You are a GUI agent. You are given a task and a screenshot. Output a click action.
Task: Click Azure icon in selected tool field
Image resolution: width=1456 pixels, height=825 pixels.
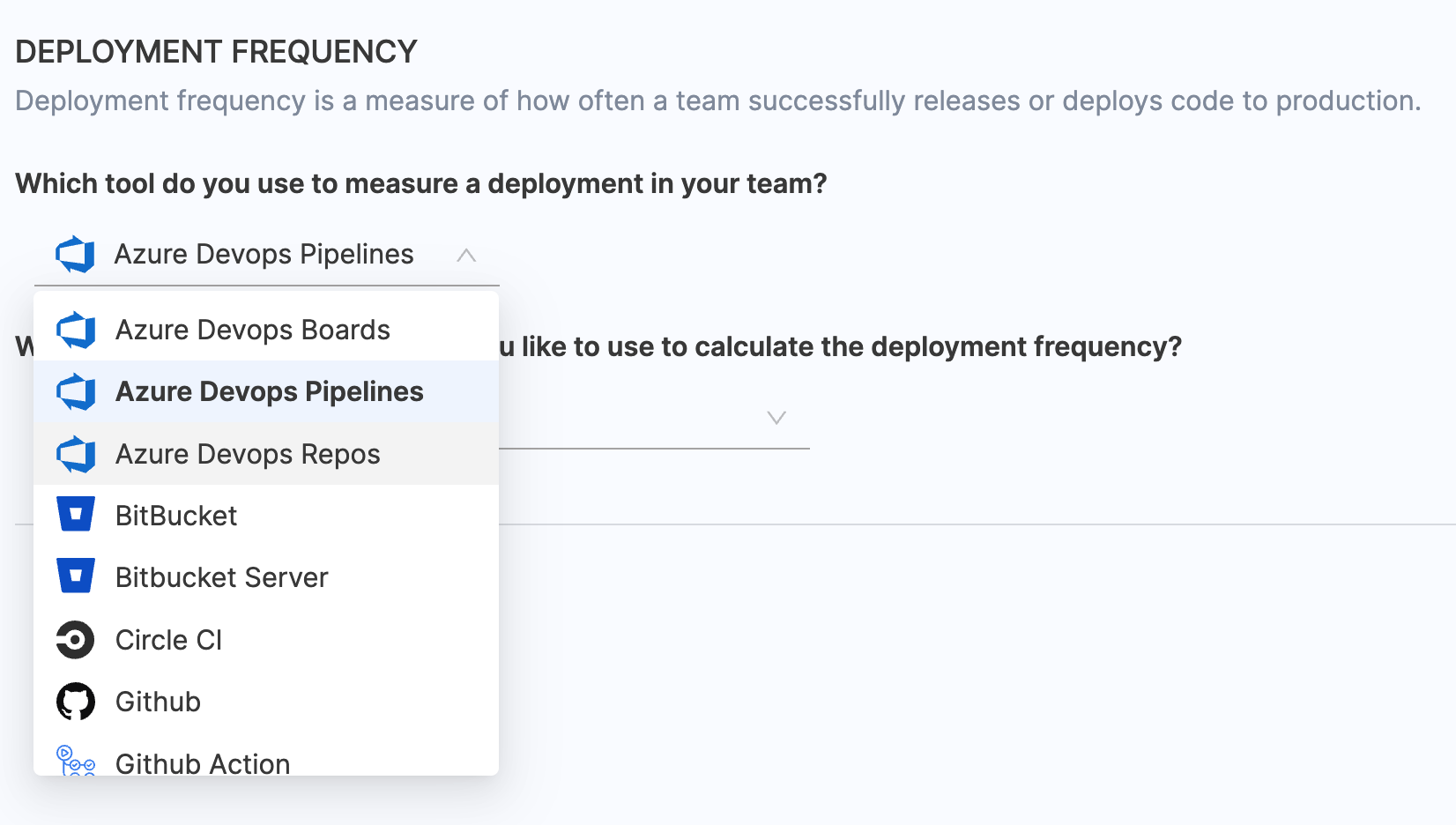pyautogui.click(x=75, y=255)
